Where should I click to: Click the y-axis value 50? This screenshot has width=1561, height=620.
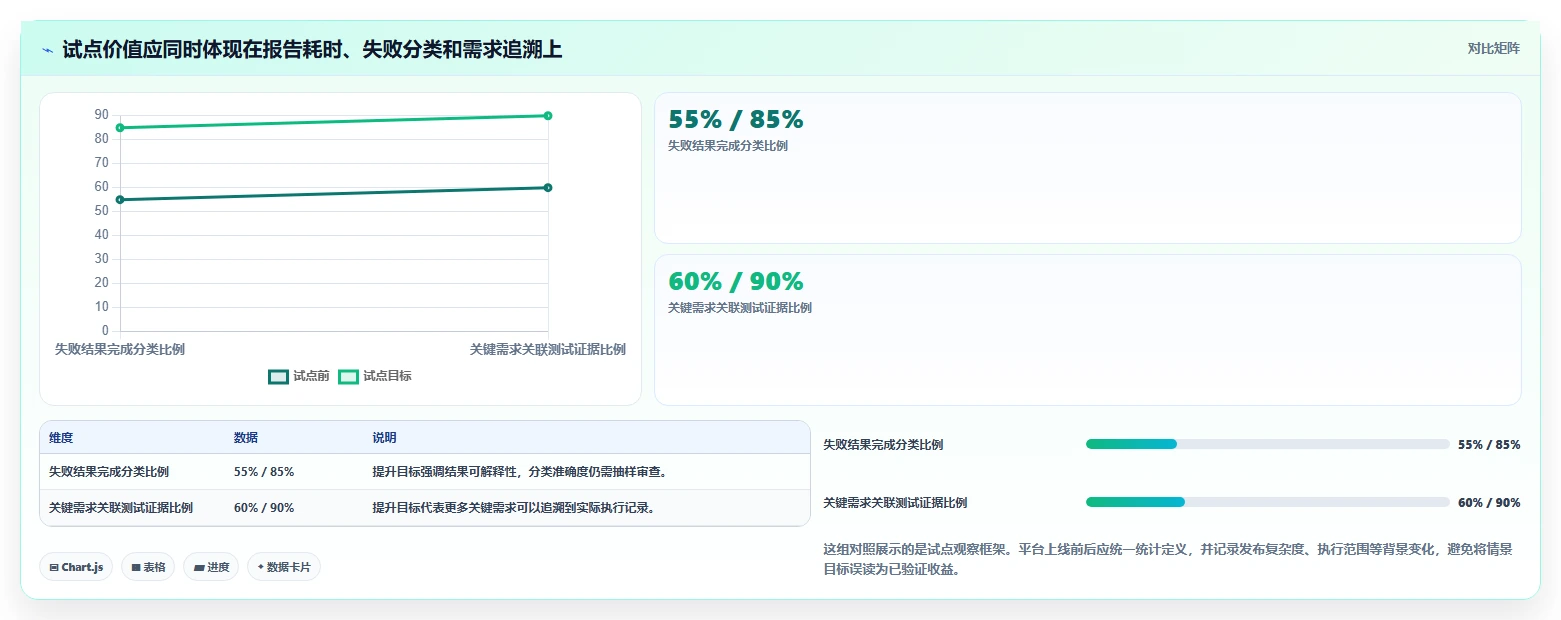(x=102, y=211)
